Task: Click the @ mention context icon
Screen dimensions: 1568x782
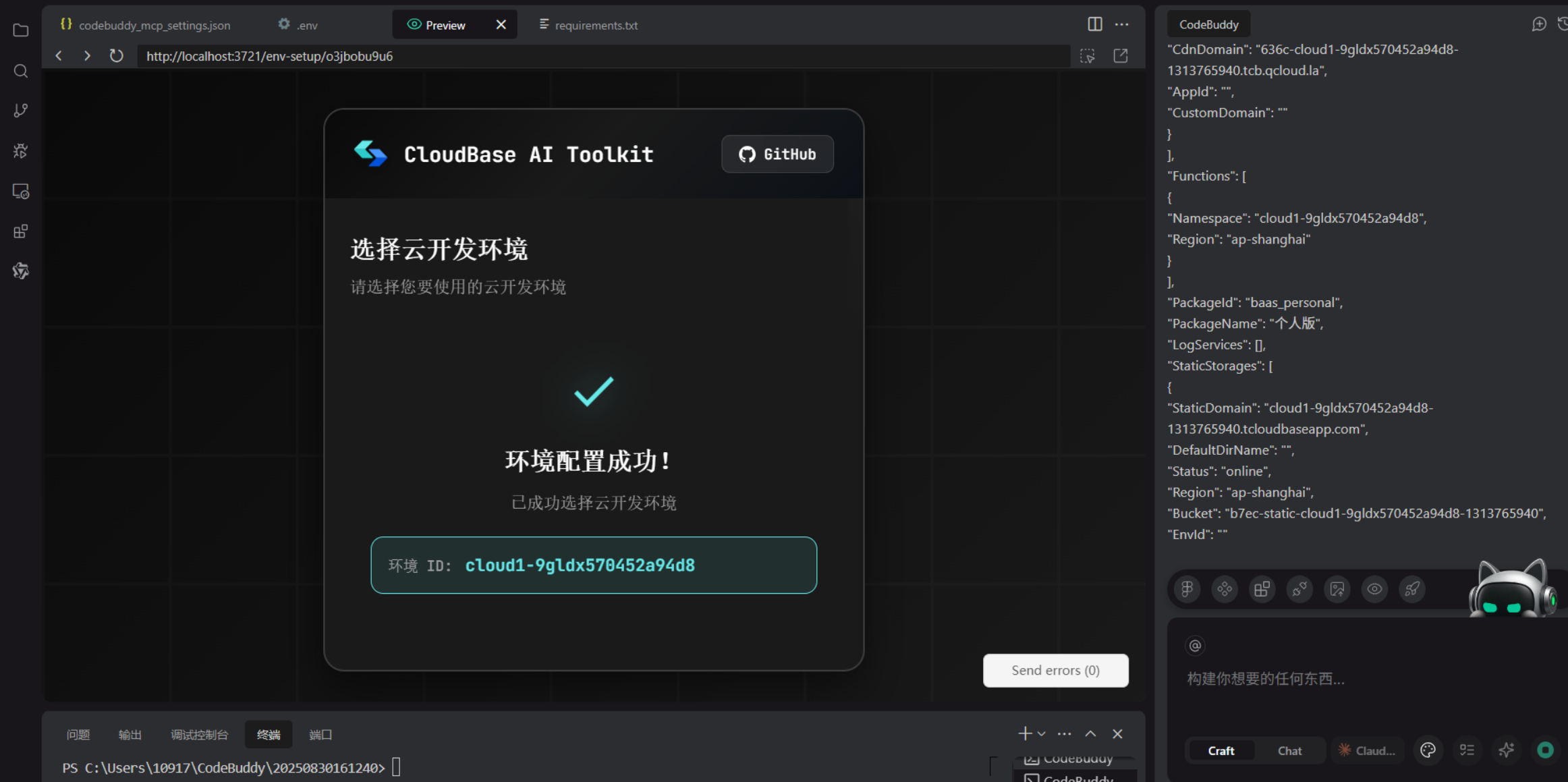Action: point(1195,646)
